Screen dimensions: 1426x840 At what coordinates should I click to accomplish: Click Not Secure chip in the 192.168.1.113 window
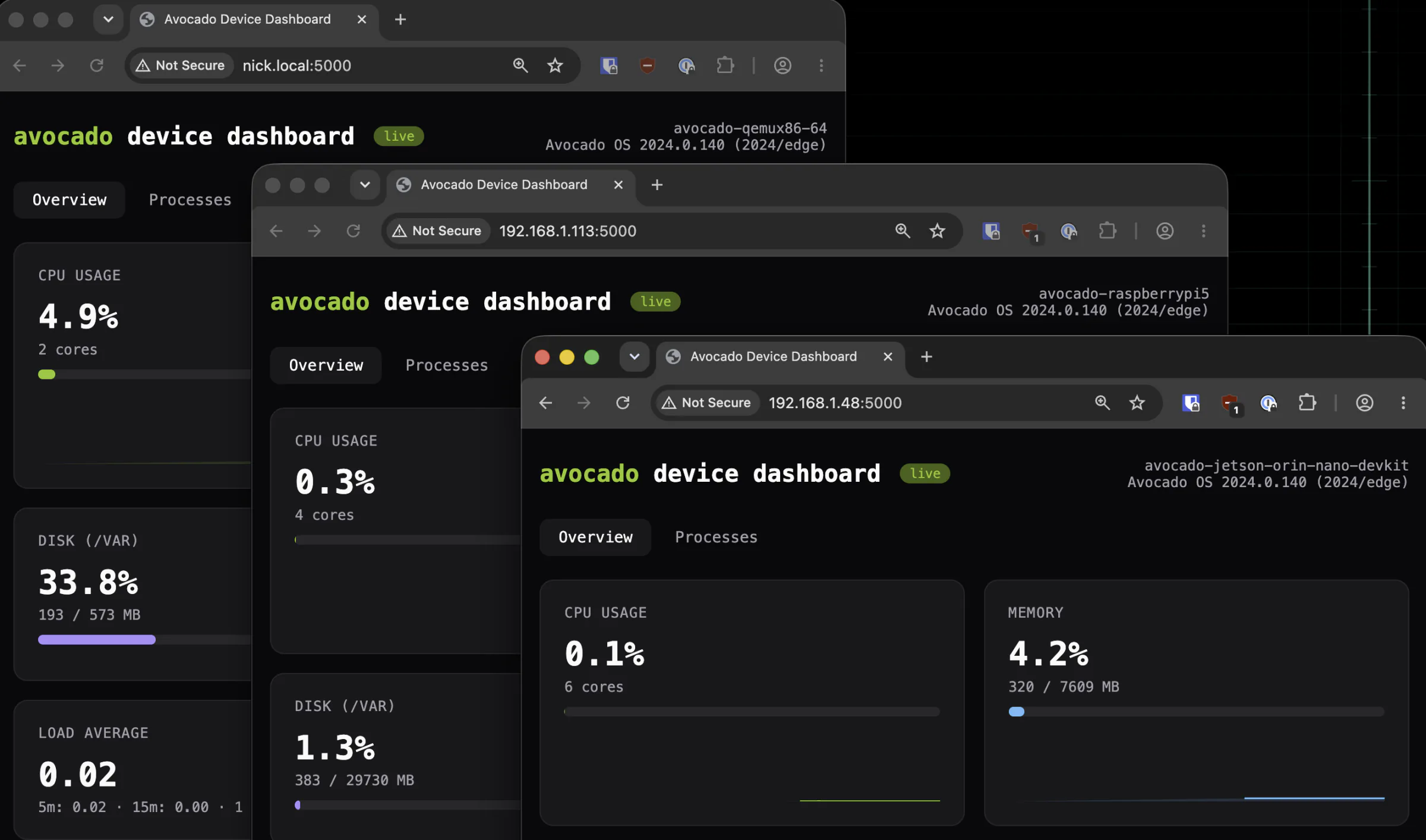pyautogui.click(x=438, y=230)
